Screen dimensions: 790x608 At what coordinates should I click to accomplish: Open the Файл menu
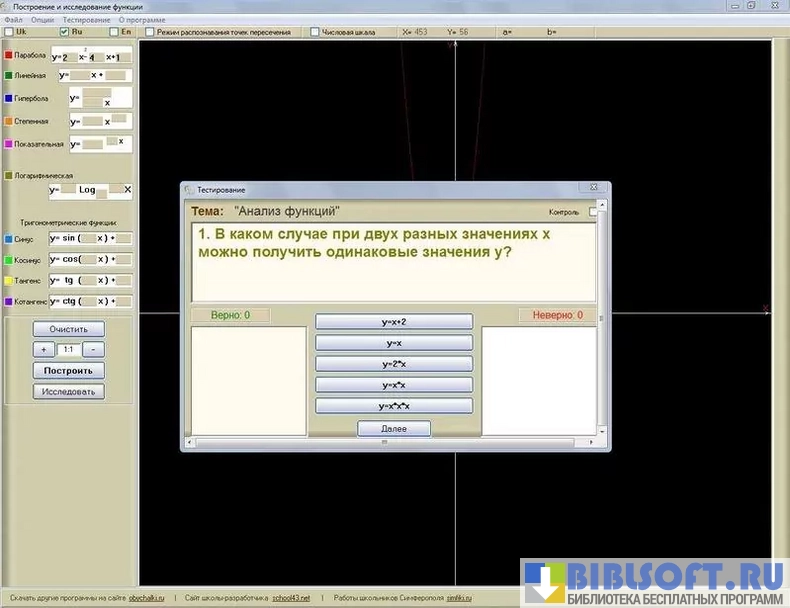point(13,20)
